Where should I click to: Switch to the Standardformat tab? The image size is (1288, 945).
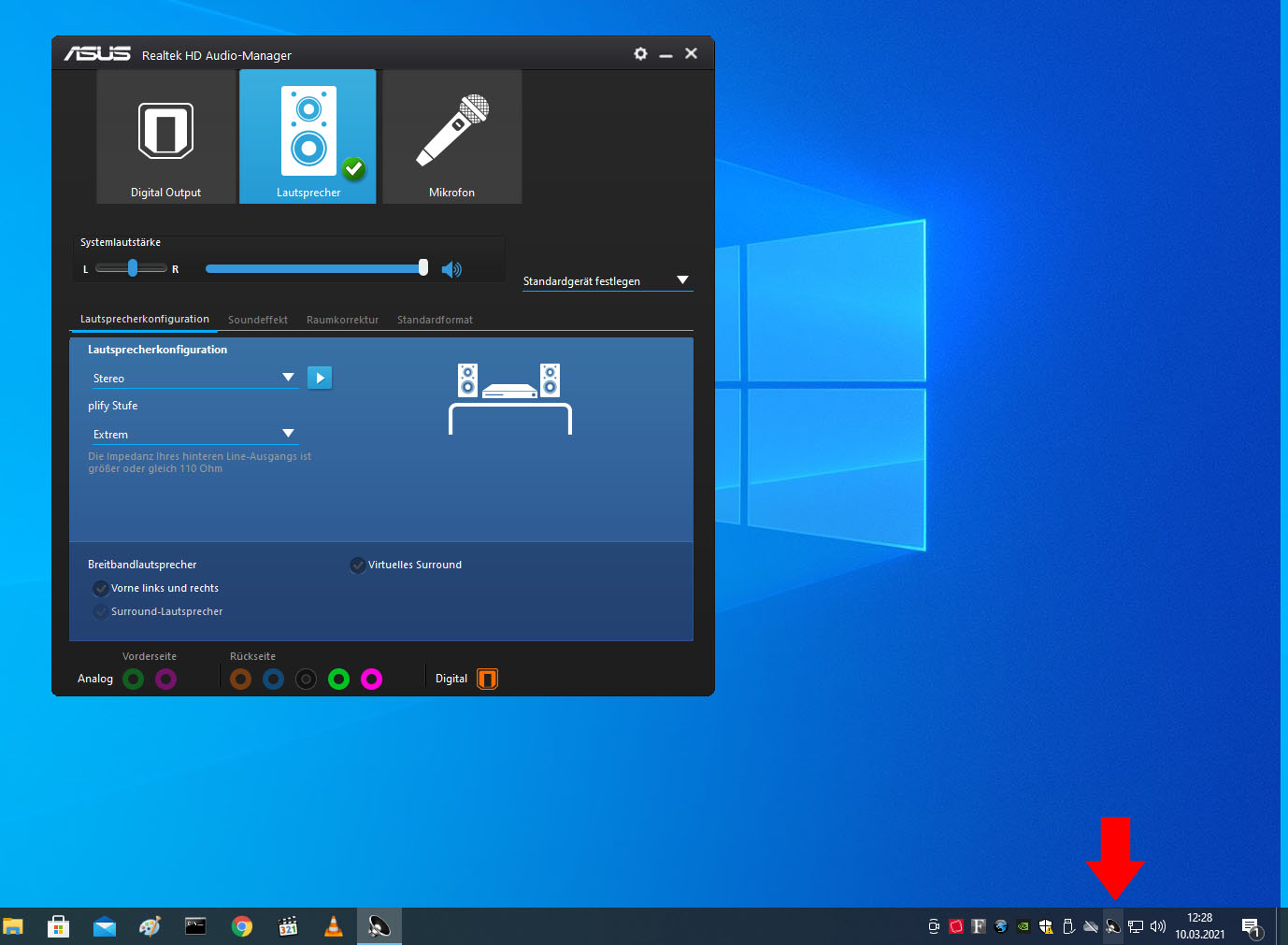tap(435, 320)
